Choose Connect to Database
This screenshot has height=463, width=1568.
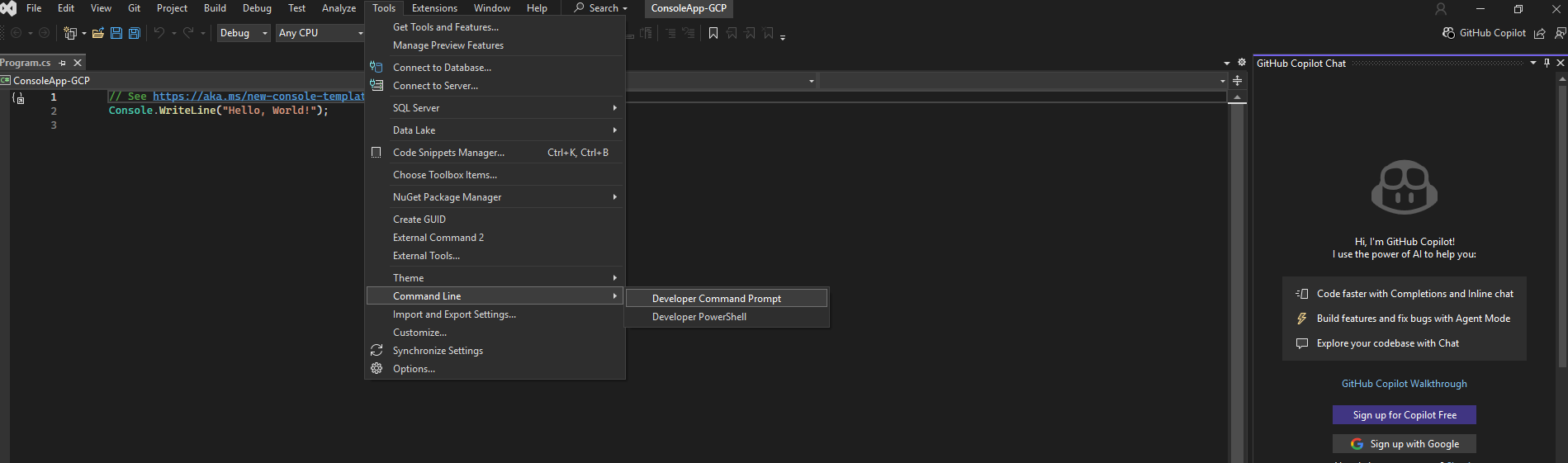pos(495,68)
